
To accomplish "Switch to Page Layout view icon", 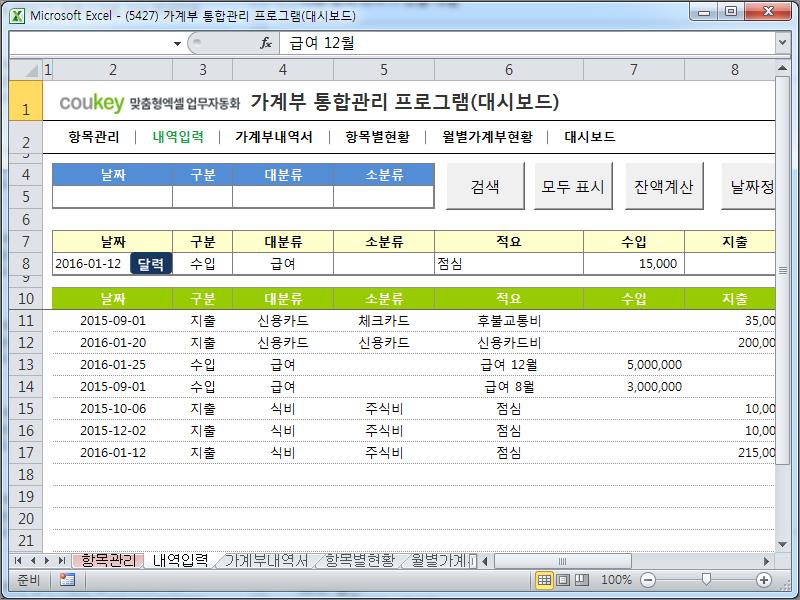I will point(563,580).
